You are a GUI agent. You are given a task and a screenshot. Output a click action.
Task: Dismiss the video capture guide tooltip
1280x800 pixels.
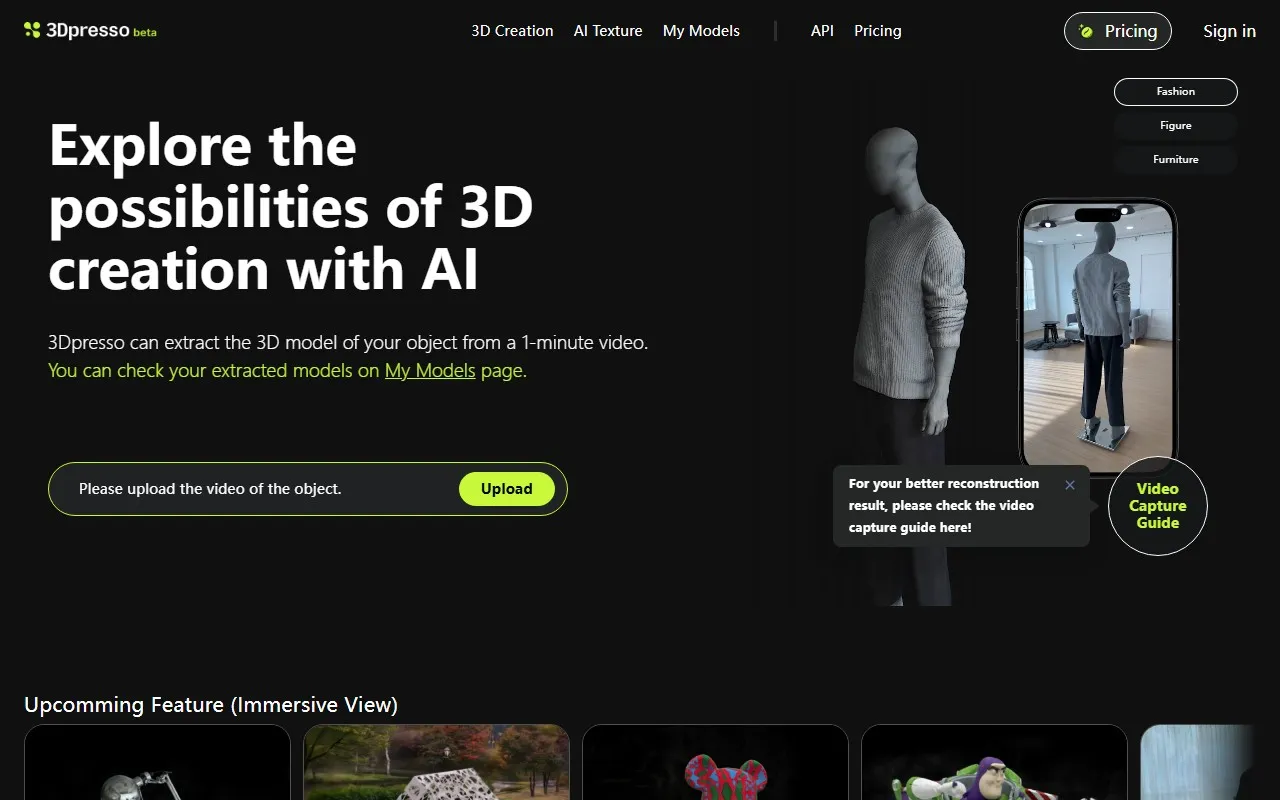(1070, 485)
